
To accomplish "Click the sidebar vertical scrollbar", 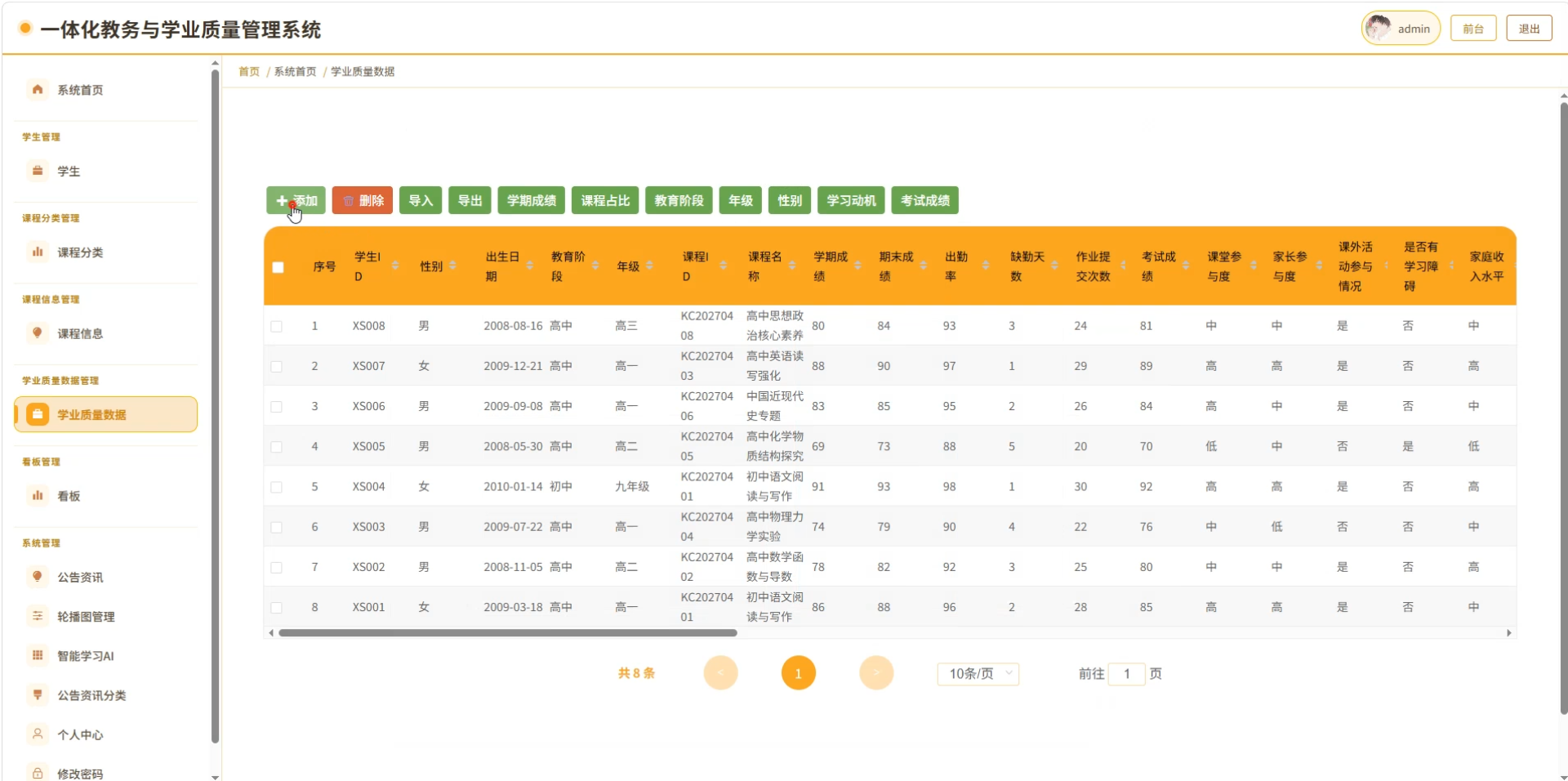I will coord(215,404).
